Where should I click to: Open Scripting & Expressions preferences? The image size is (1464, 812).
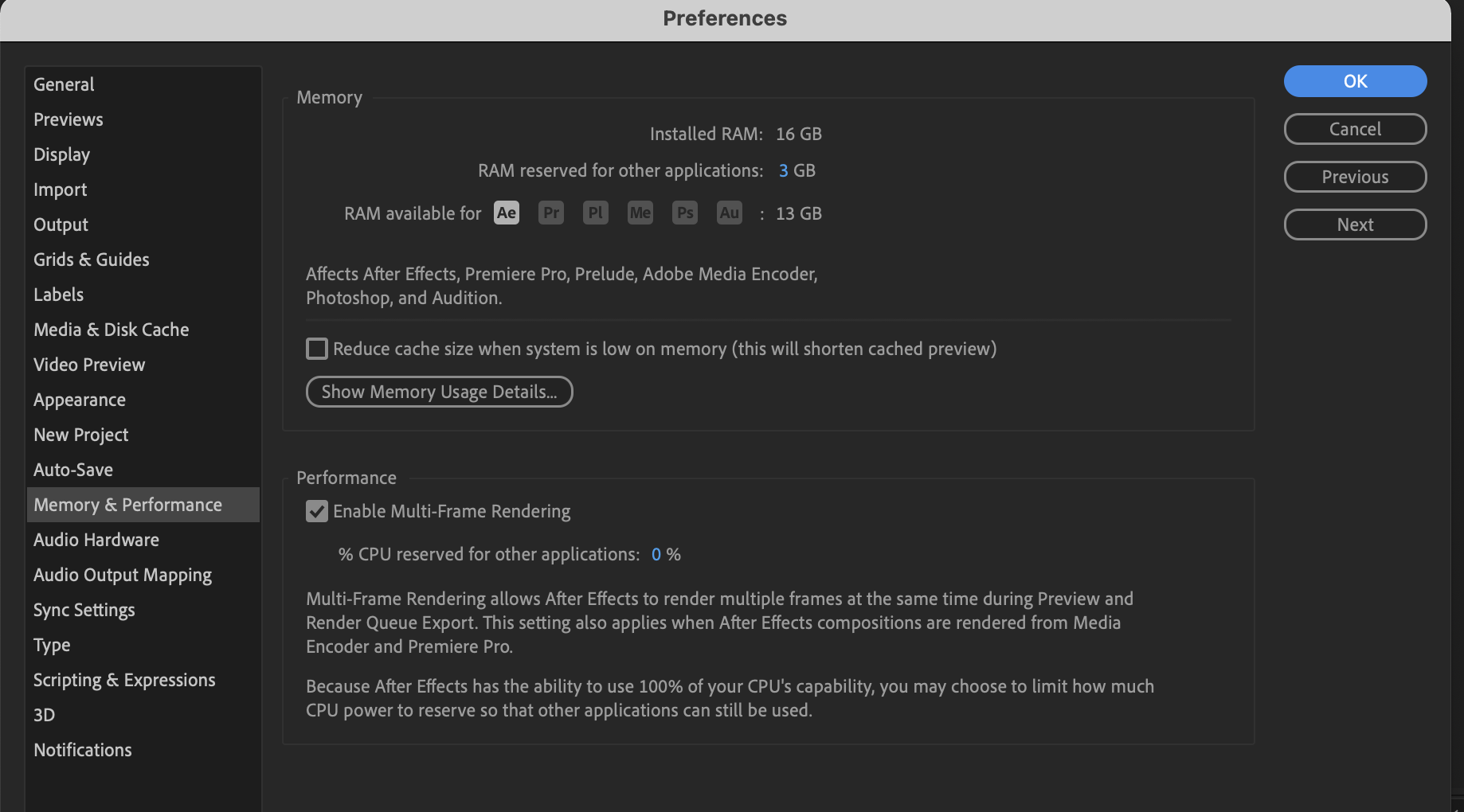point(123,679)
